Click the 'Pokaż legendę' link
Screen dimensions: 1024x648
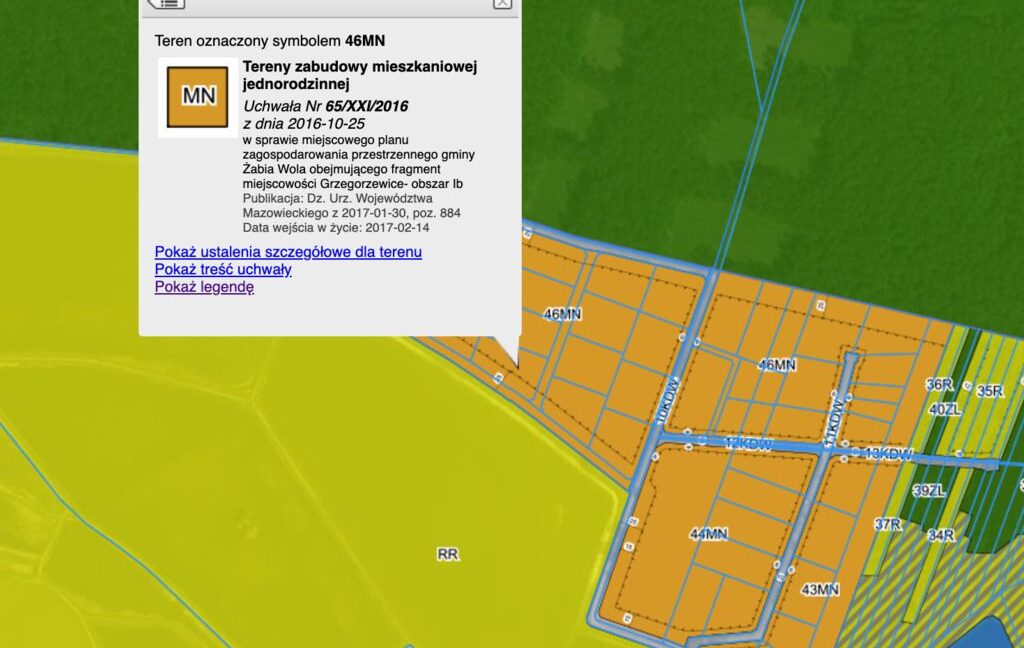(x=204, y=287)
